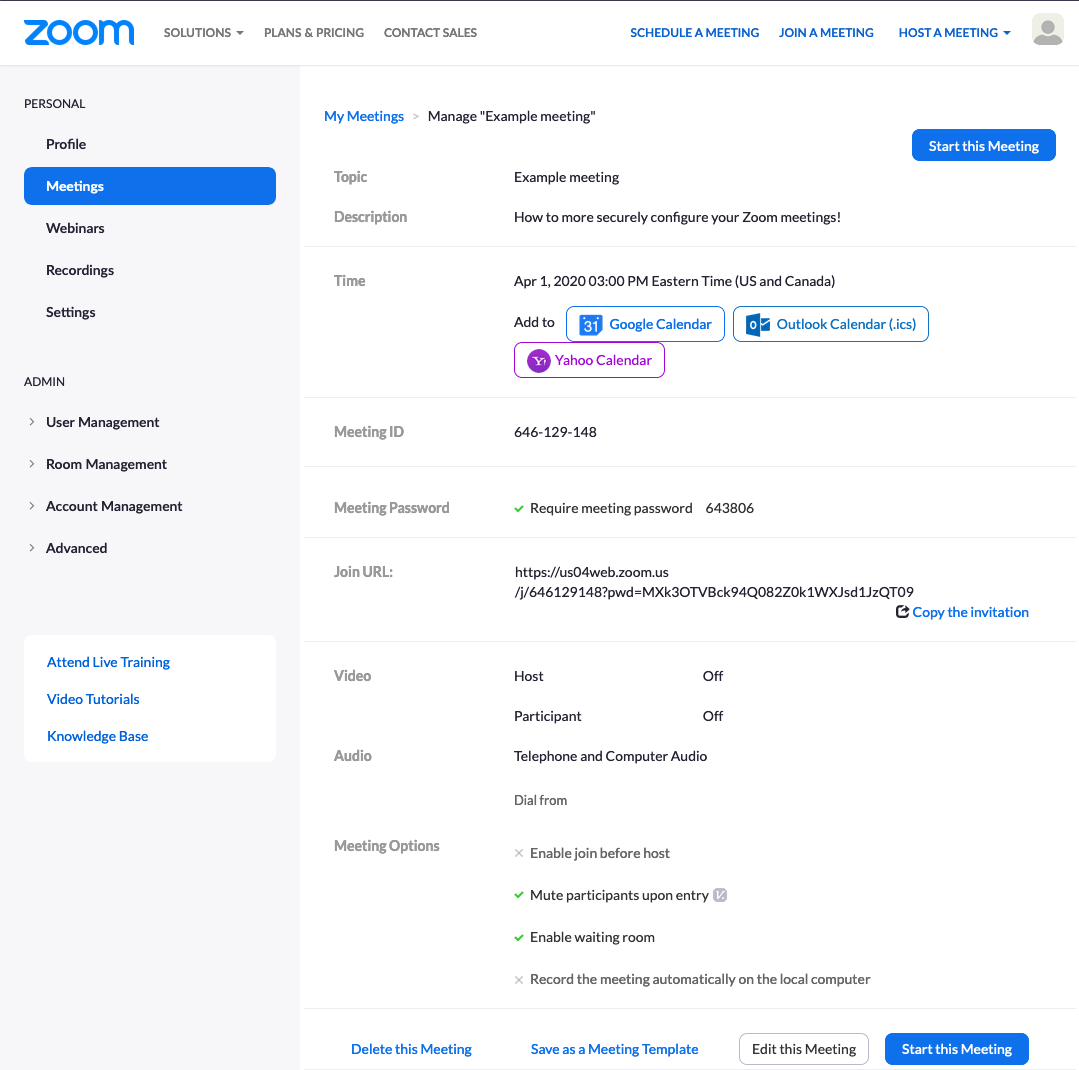Go to Recordings in sidebar
Viewport: 1079px width, 1070px height.
80,270
